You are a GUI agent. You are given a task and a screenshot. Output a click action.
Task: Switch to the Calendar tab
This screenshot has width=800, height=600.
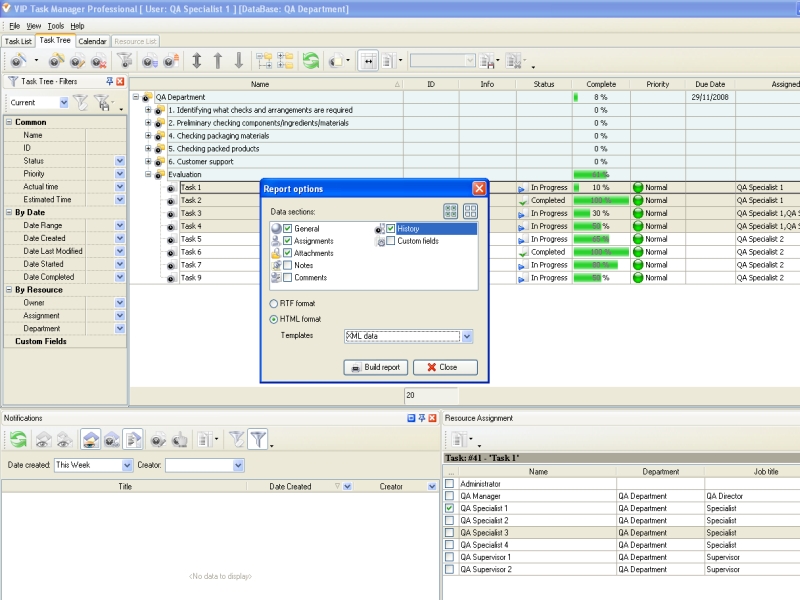click(92, 41)
